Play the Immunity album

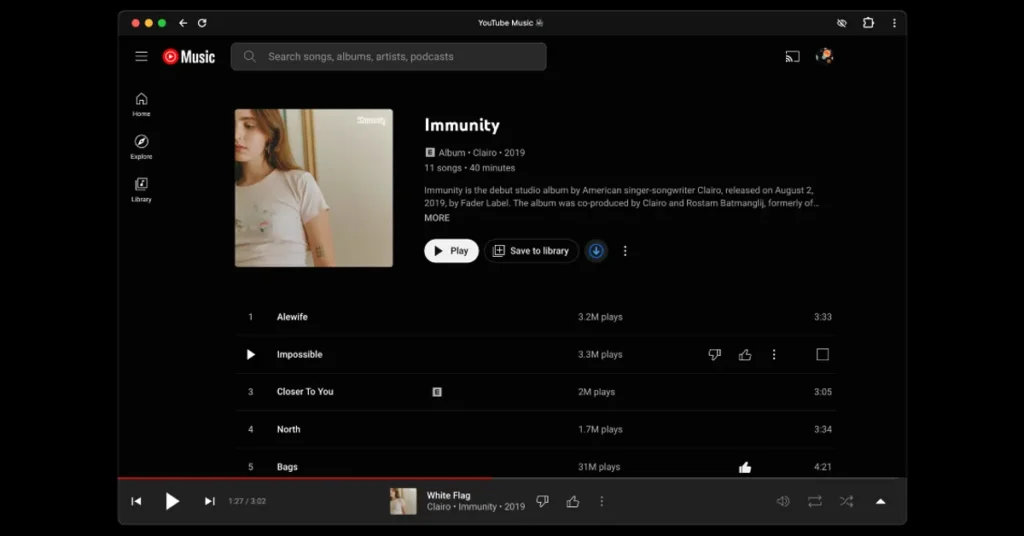pyautogui.click(x=451, y=251)
